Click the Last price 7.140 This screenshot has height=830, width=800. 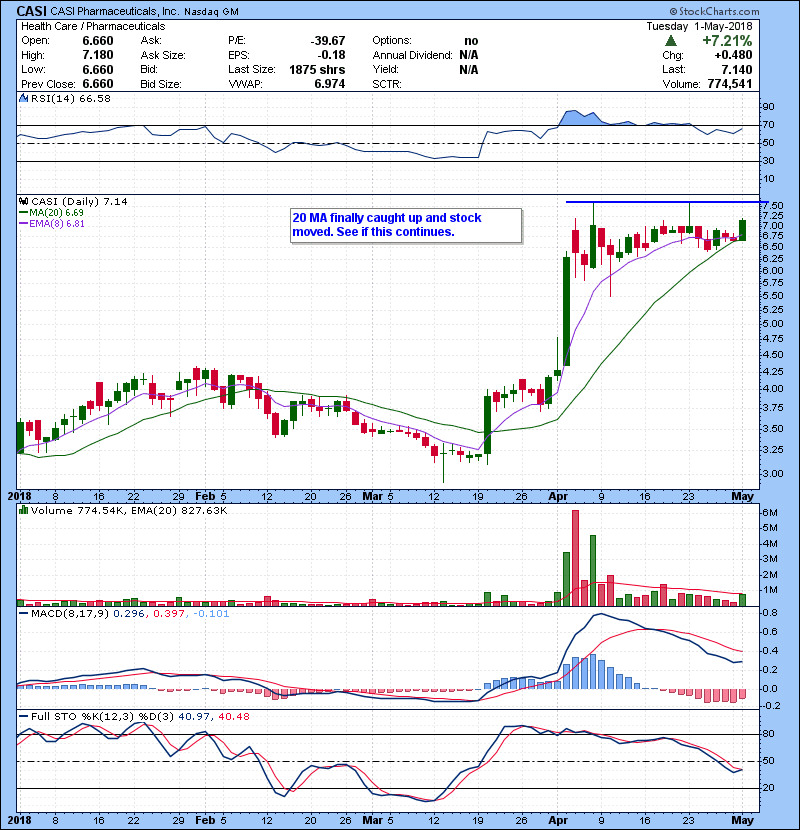tap(736, 69)
